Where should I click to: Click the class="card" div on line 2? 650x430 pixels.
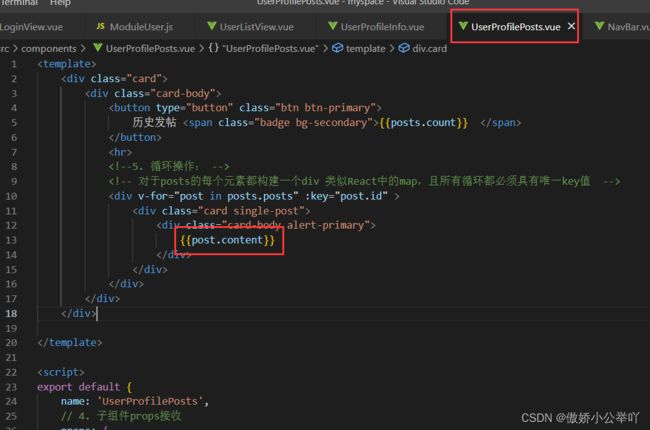[114, 79]
